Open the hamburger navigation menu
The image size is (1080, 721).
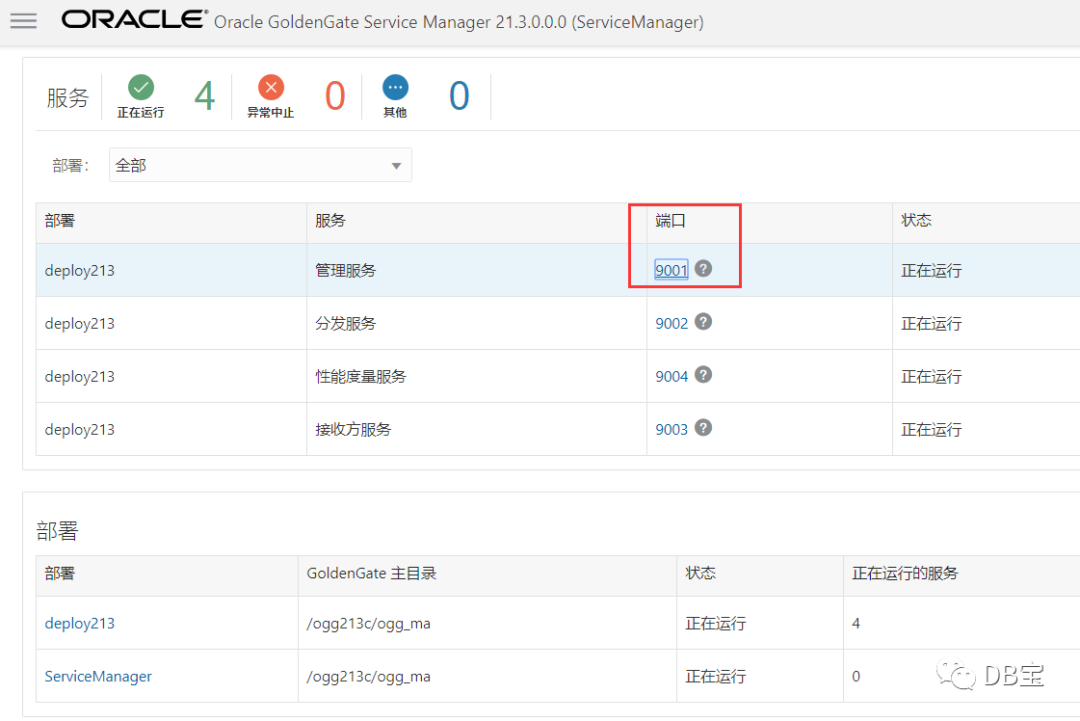click(23, 21)
